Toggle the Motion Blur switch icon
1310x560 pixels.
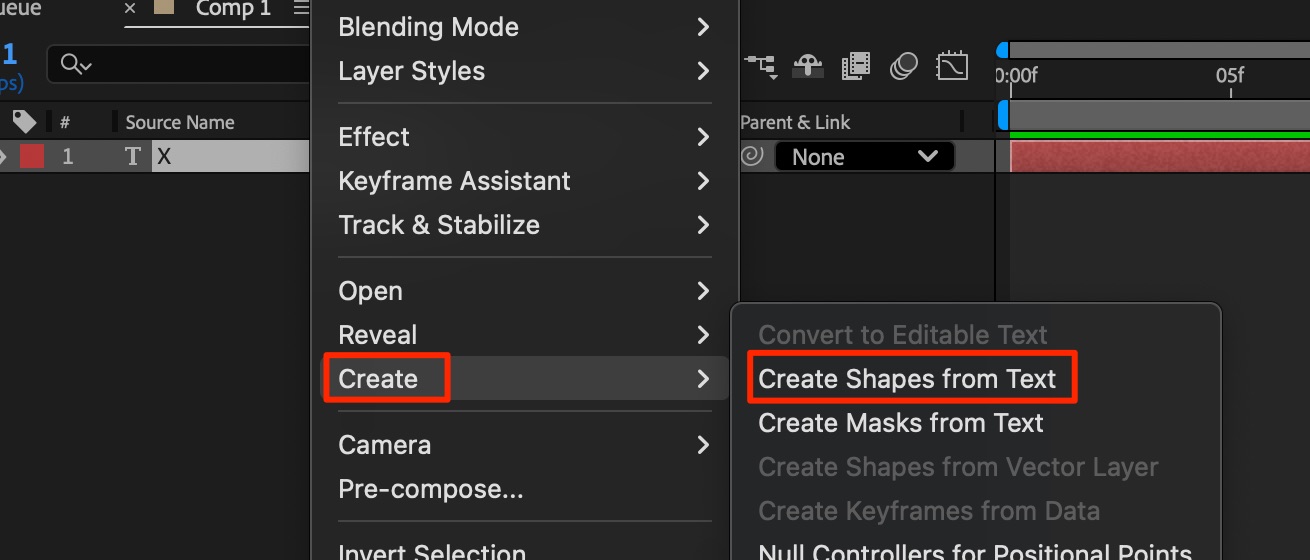904,67
